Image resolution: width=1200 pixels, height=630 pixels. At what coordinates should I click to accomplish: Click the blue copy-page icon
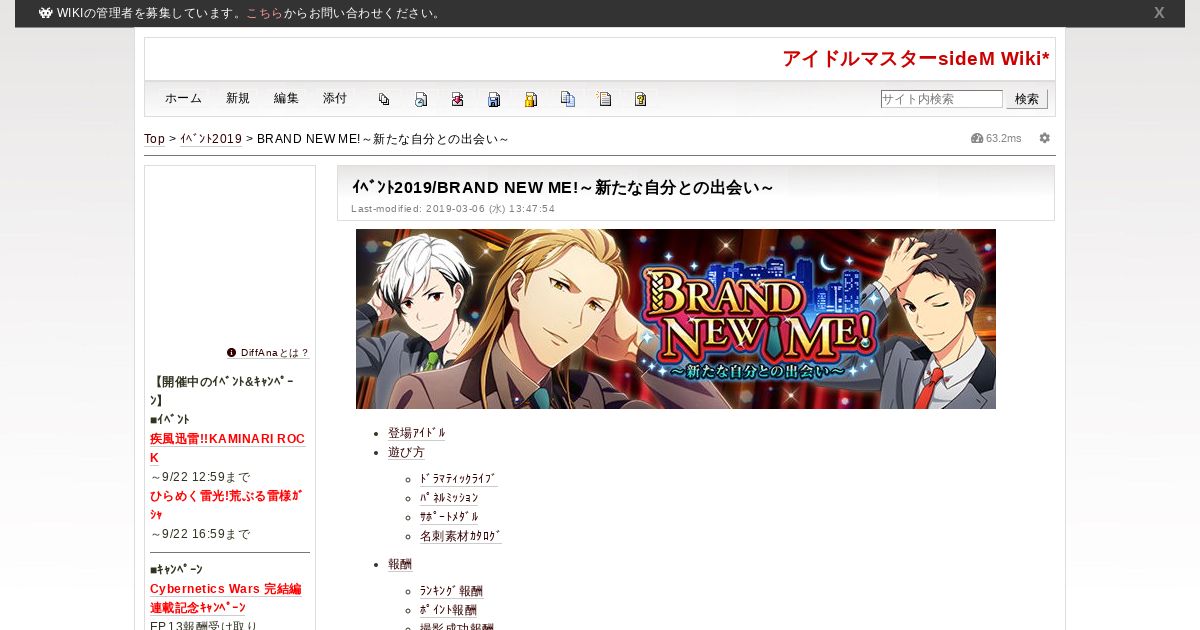click(568, 99)
